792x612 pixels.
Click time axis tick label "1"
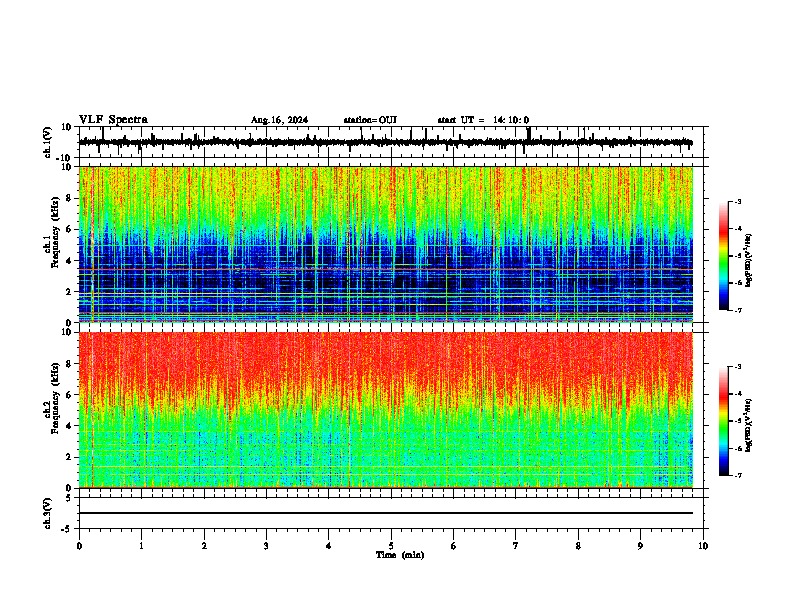pos(141,546)
